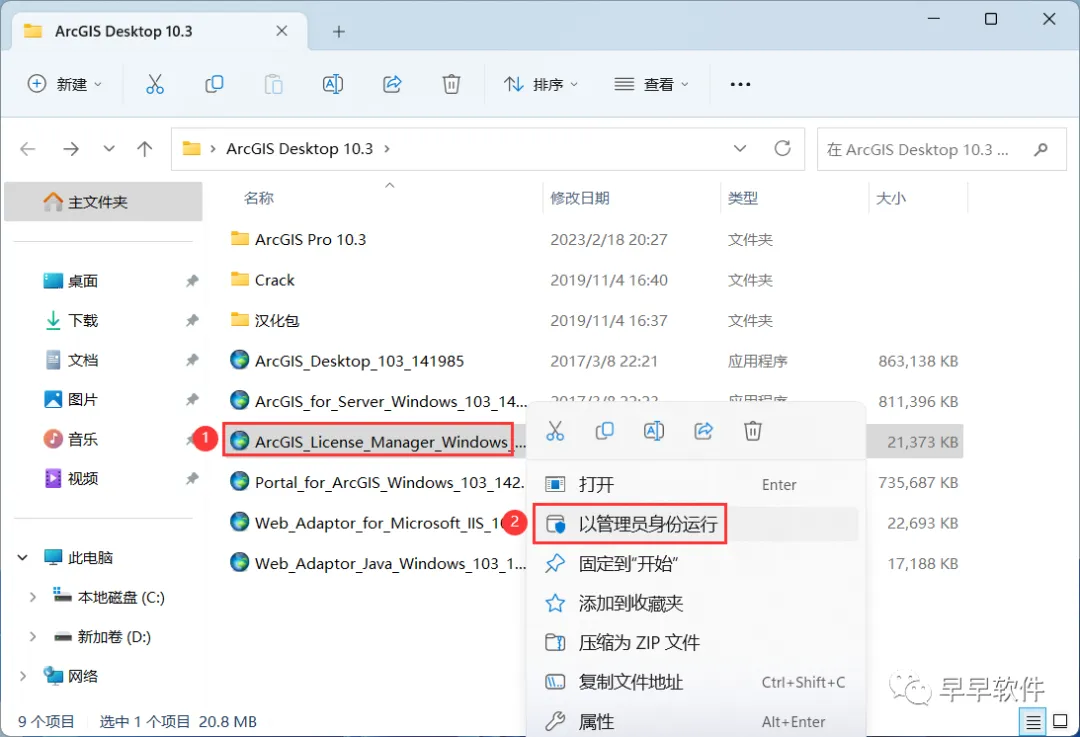Choose 以管理员身份运行 in context menu

[696, 524]
